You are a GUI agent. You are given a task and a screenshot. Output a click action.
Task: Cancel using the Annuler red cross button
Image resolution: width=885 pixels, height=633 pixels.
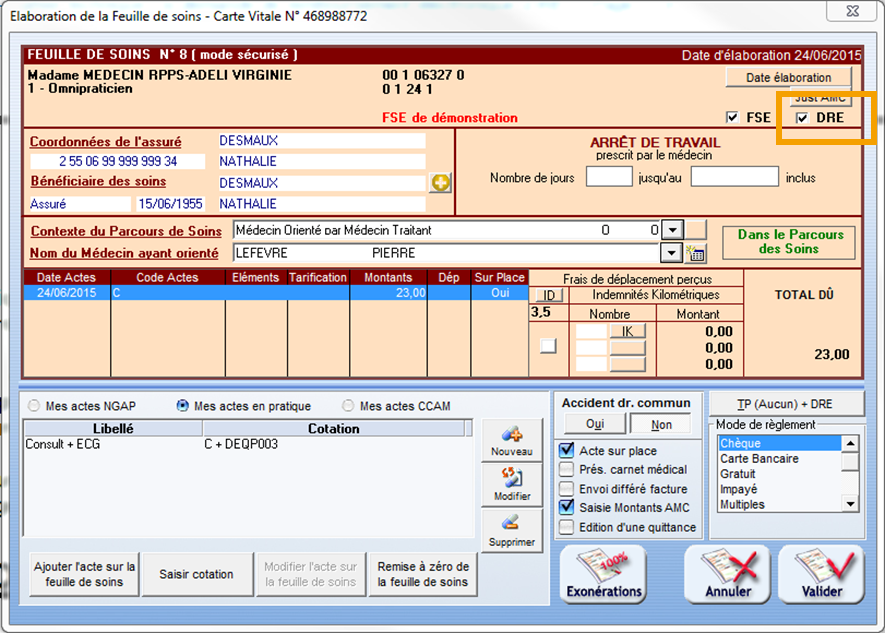[x=727, y=576]
